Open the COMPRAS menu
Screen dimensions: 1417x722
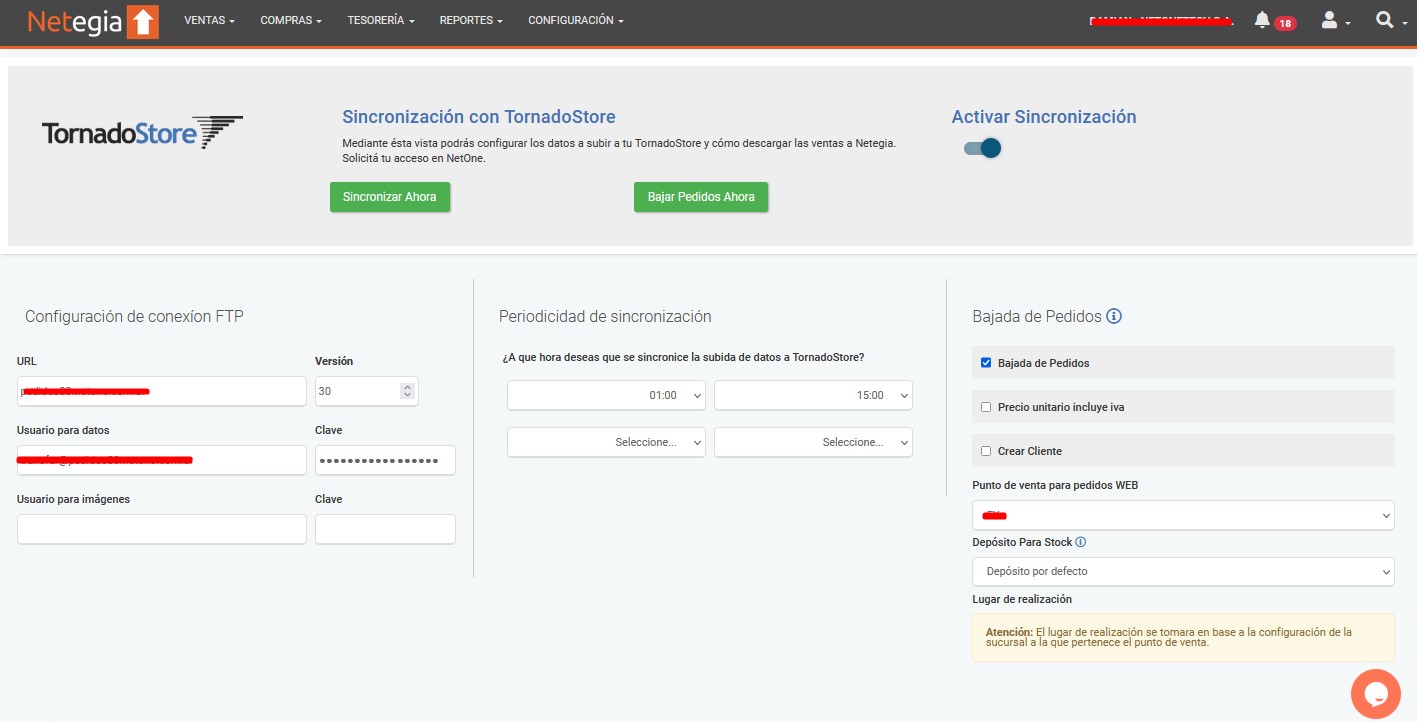tap(291, 20)
